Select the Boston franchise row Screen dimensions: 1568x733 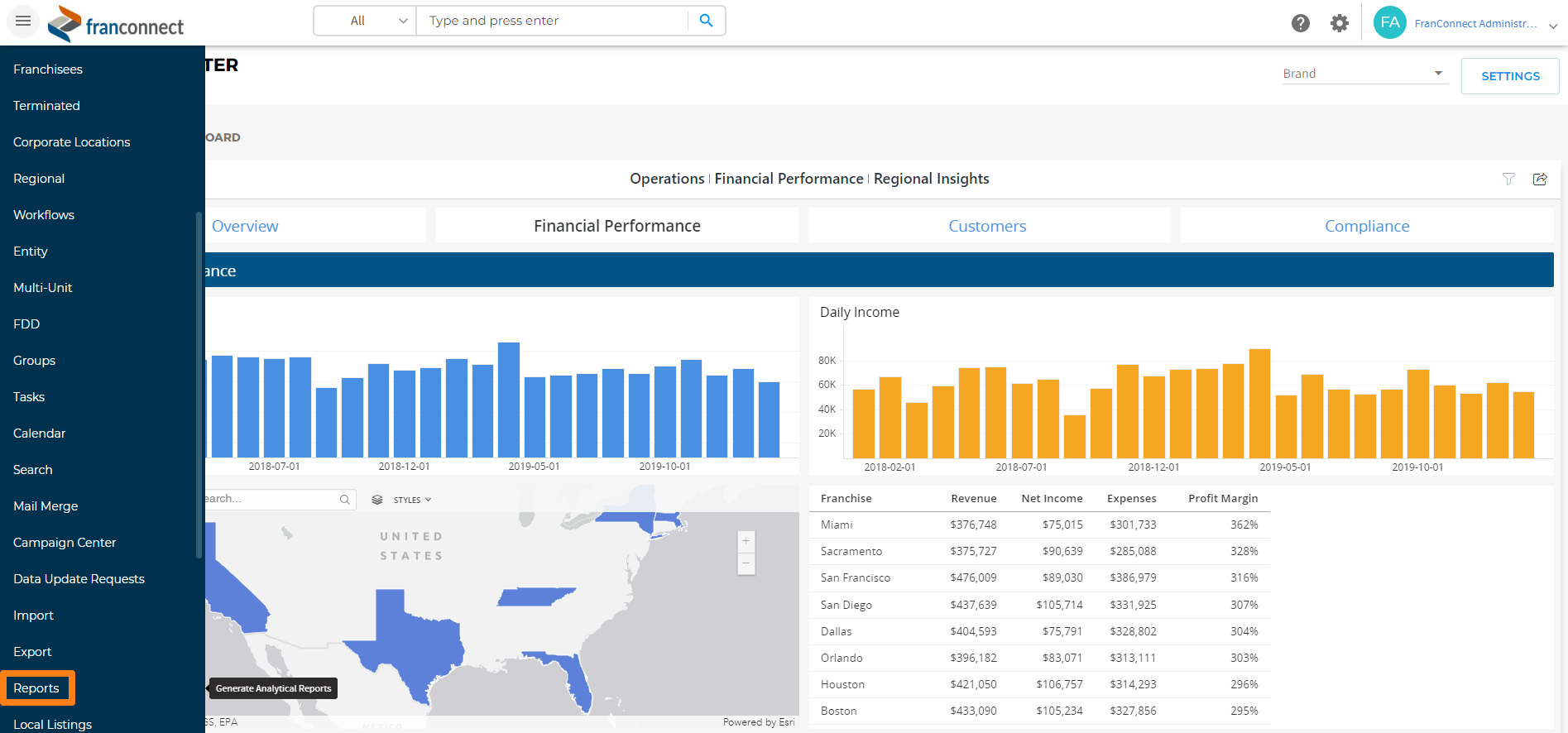(x=1039, y=711)
